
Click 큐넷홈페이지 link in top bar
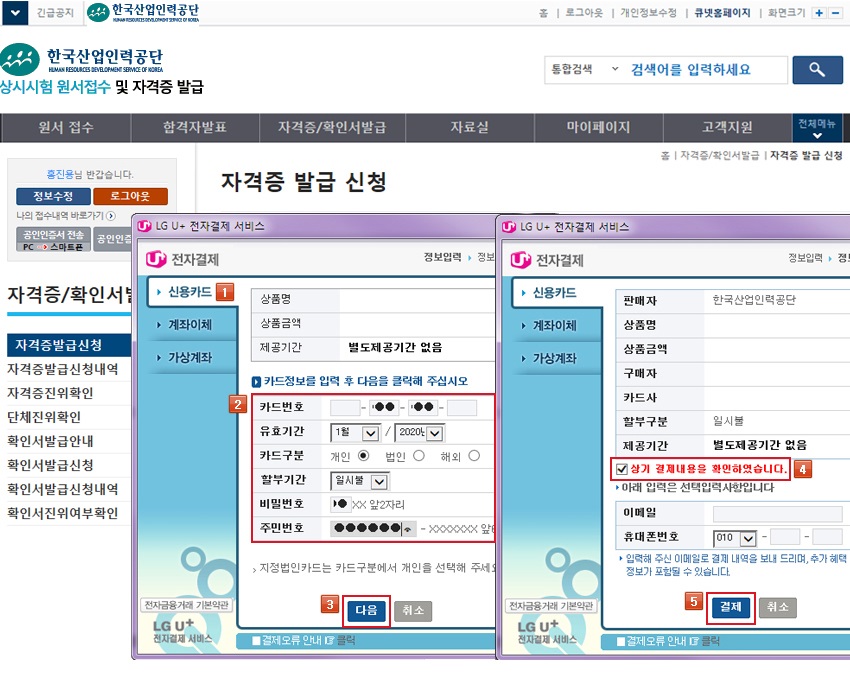[723, 13]
